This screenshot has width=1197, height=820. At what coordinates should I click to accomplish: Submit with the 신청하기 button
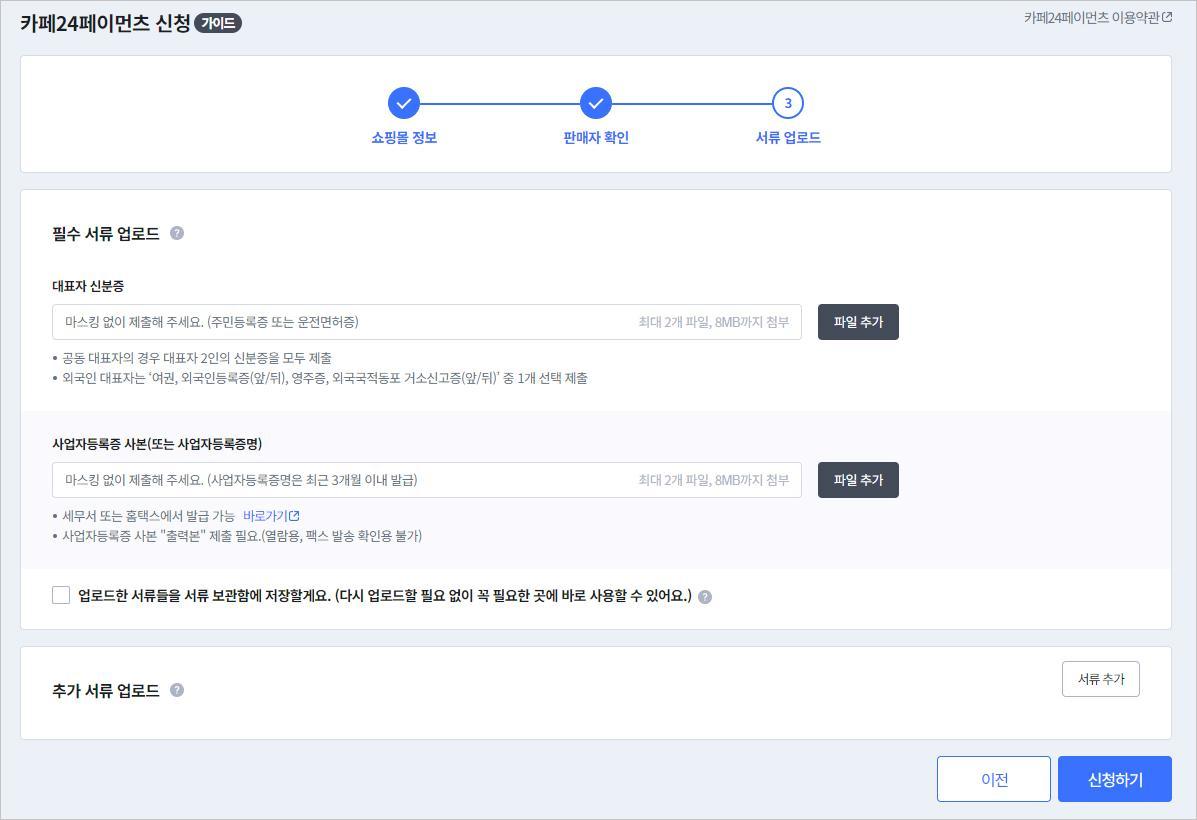1115,779
